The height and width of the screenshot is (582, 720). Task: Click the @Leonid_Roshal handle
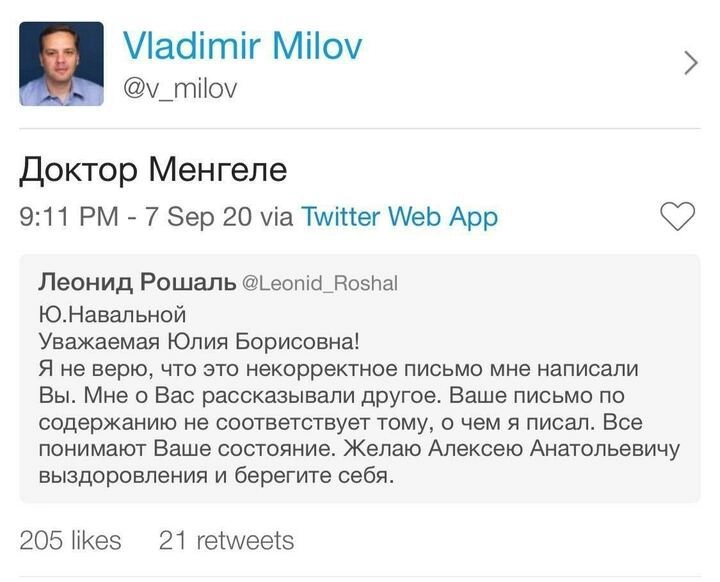coord(321,284)
